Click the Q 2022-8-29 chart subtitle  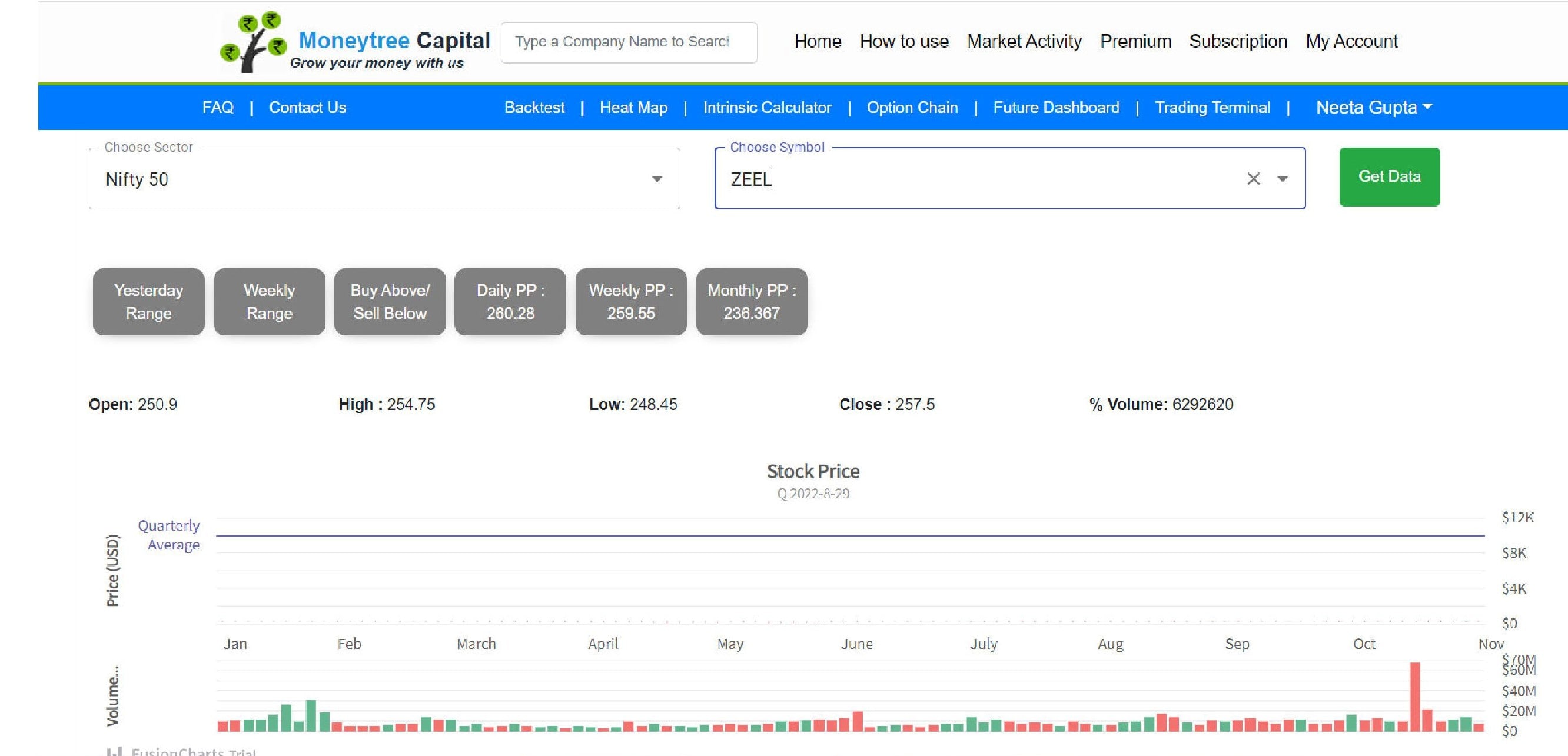[x=813, y=494]
